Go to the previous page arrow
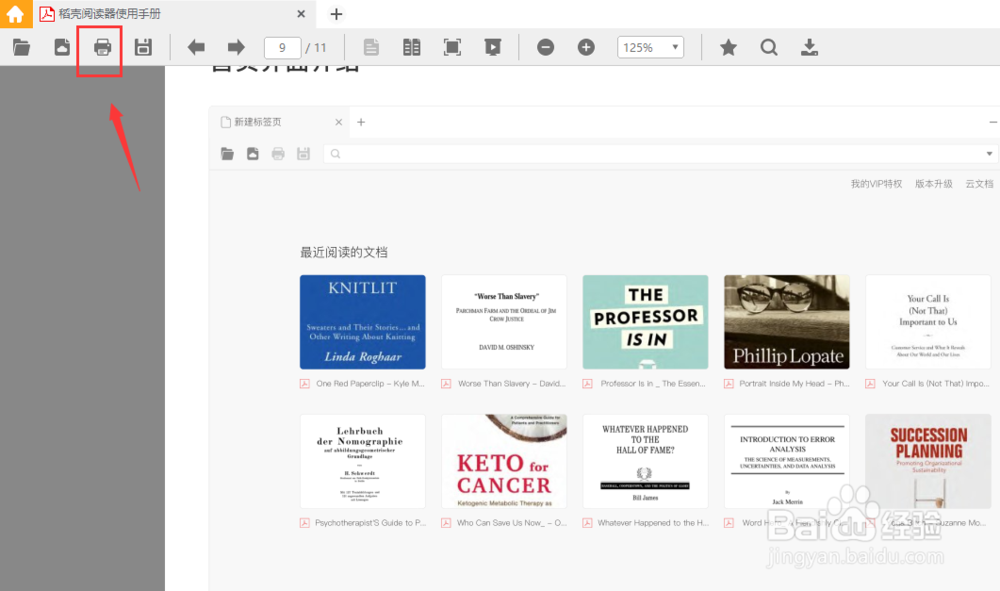The image size is (1000, 591). (196, 47)
